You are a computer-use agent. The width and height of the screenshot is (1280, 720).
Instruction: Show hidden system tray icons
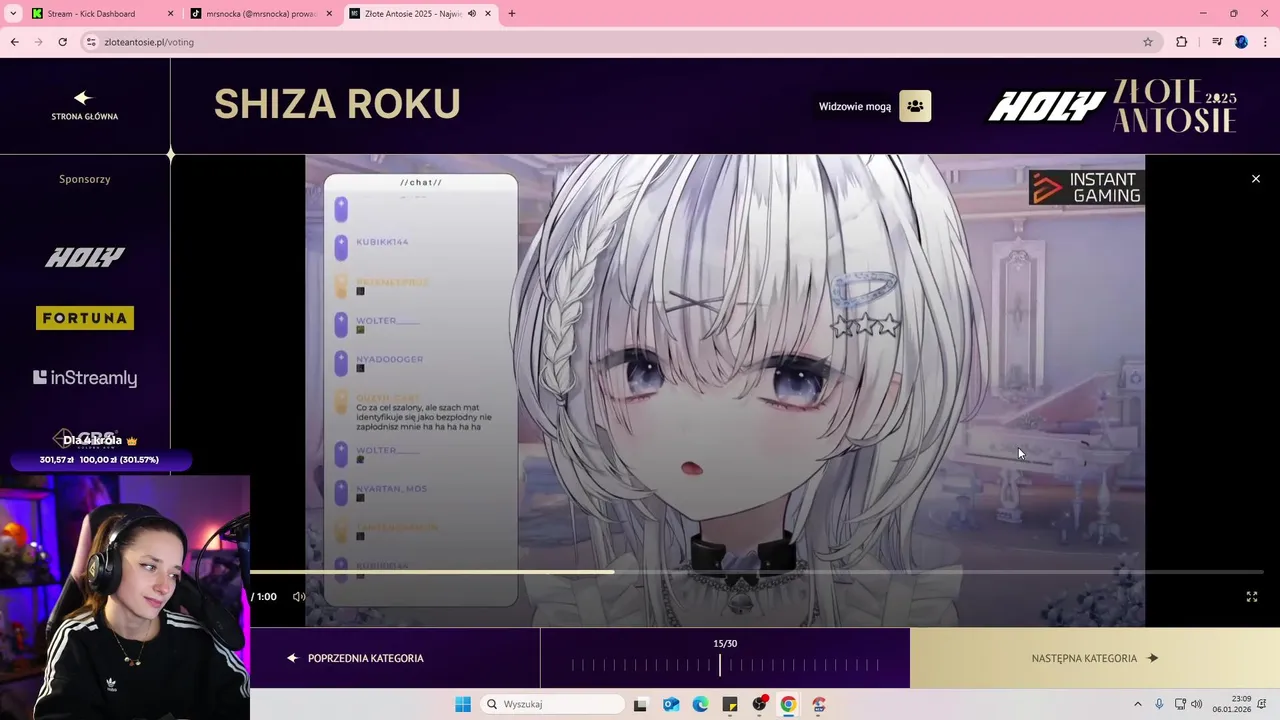1137,704
